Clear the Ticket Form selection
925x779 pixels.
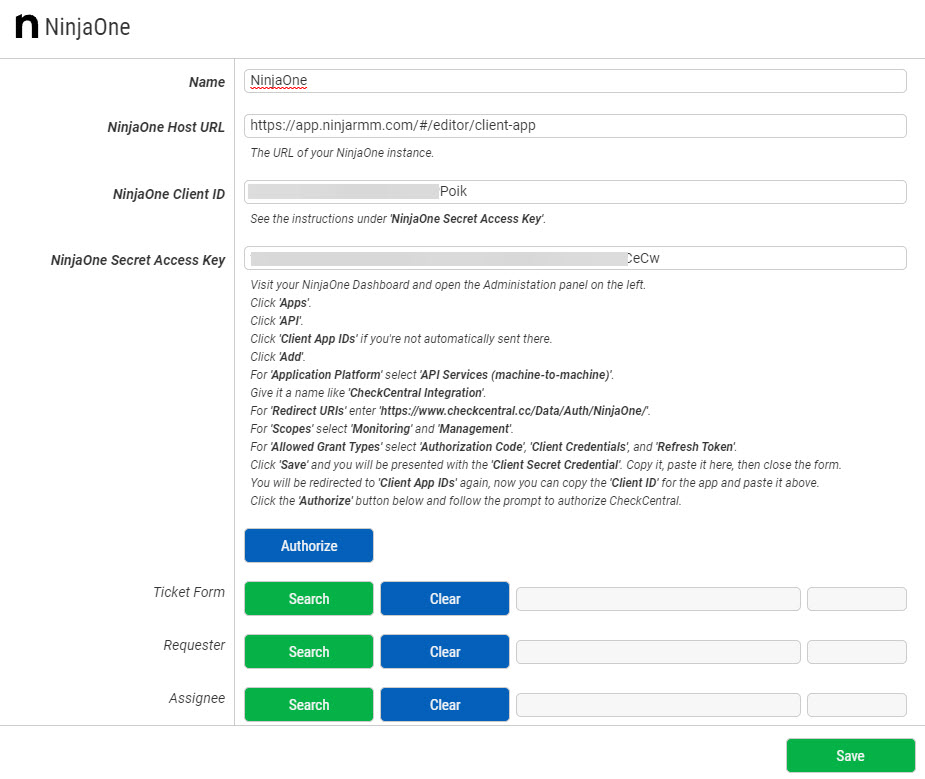coord(444,599)
